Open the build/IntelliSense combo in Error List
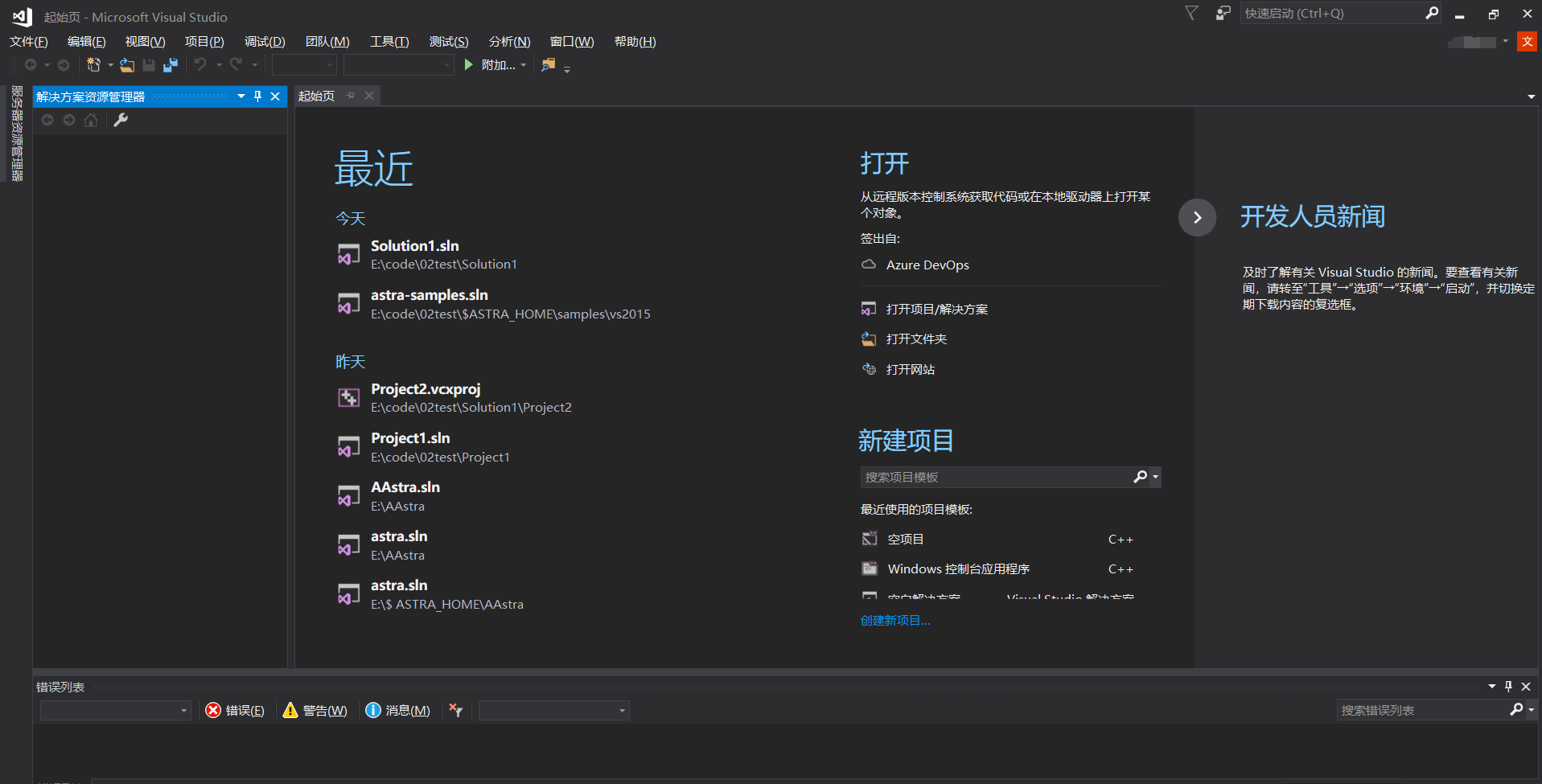1542x784 pixels. (554, 710)
